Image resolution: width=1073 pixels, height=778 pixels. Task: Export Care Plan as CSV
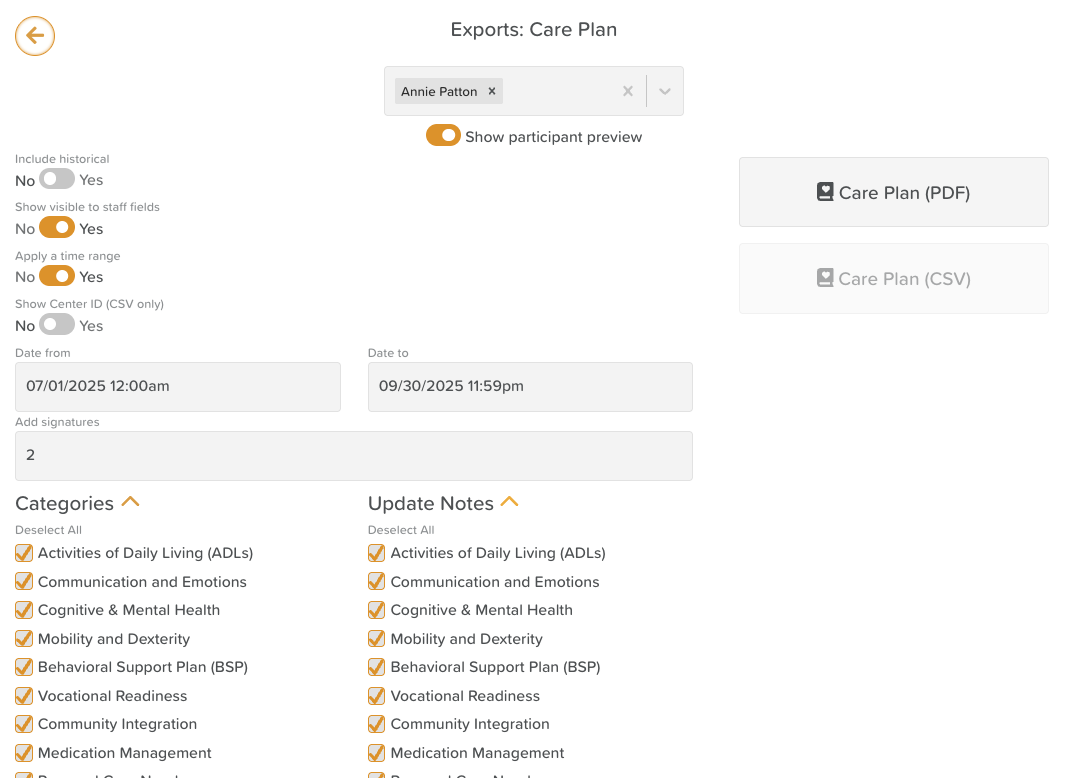tap(893, 278)
